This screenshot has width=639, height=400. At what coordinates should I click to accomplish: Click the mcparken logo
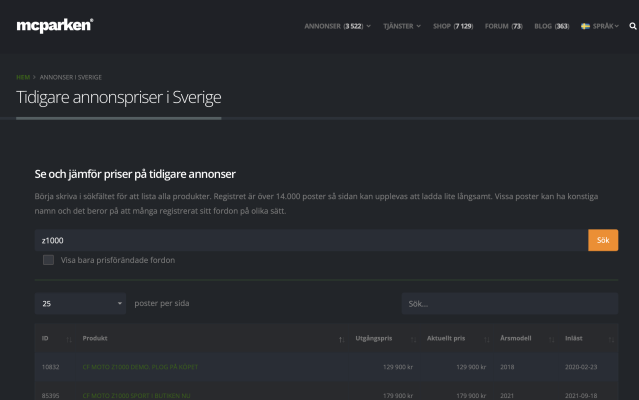point(55,25)
